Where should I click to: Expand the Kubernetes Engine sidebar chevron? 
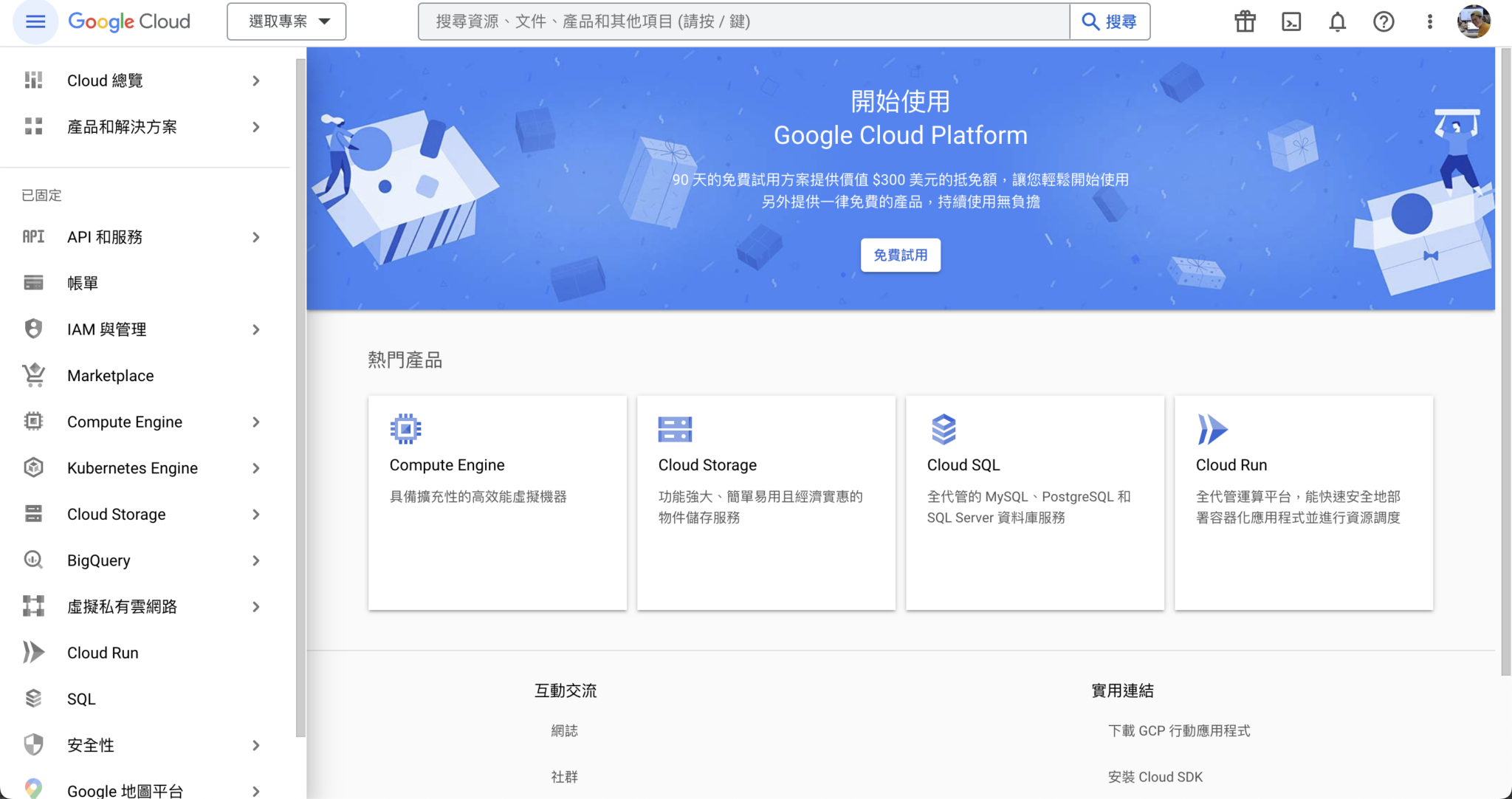pos(255,467)
